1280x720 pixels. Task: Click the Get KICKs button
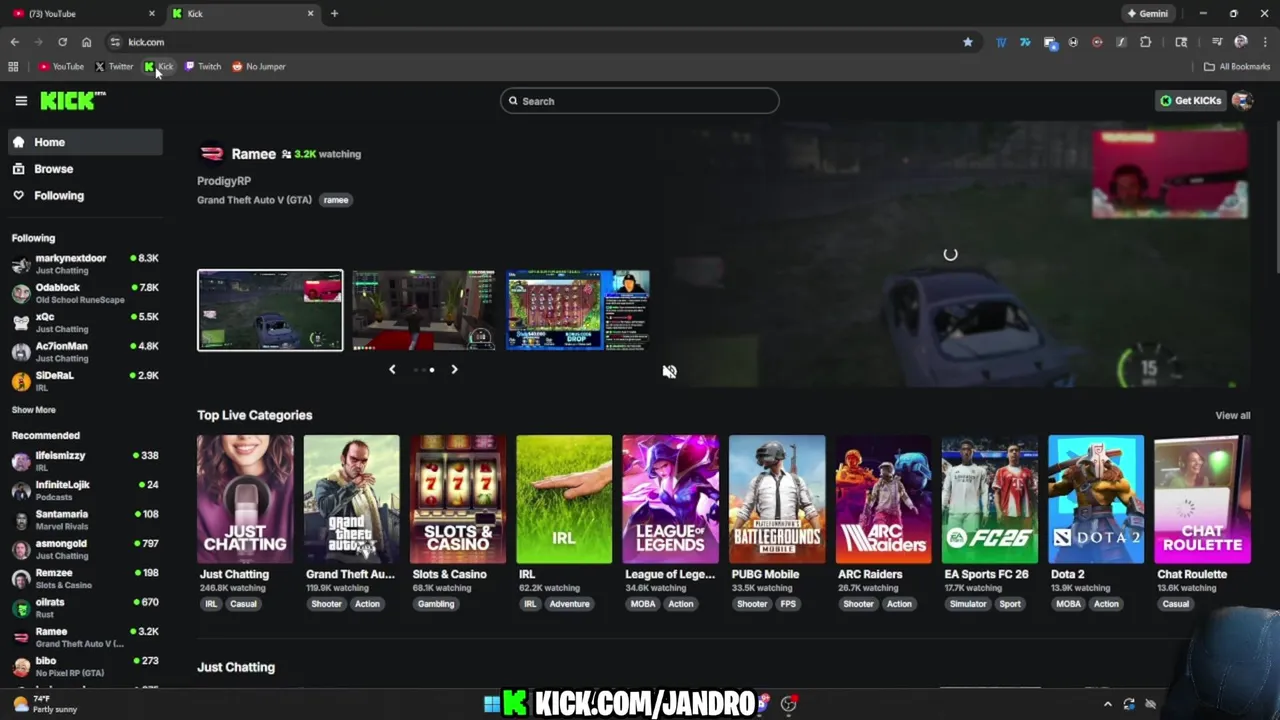click(x=1190, y=101)
